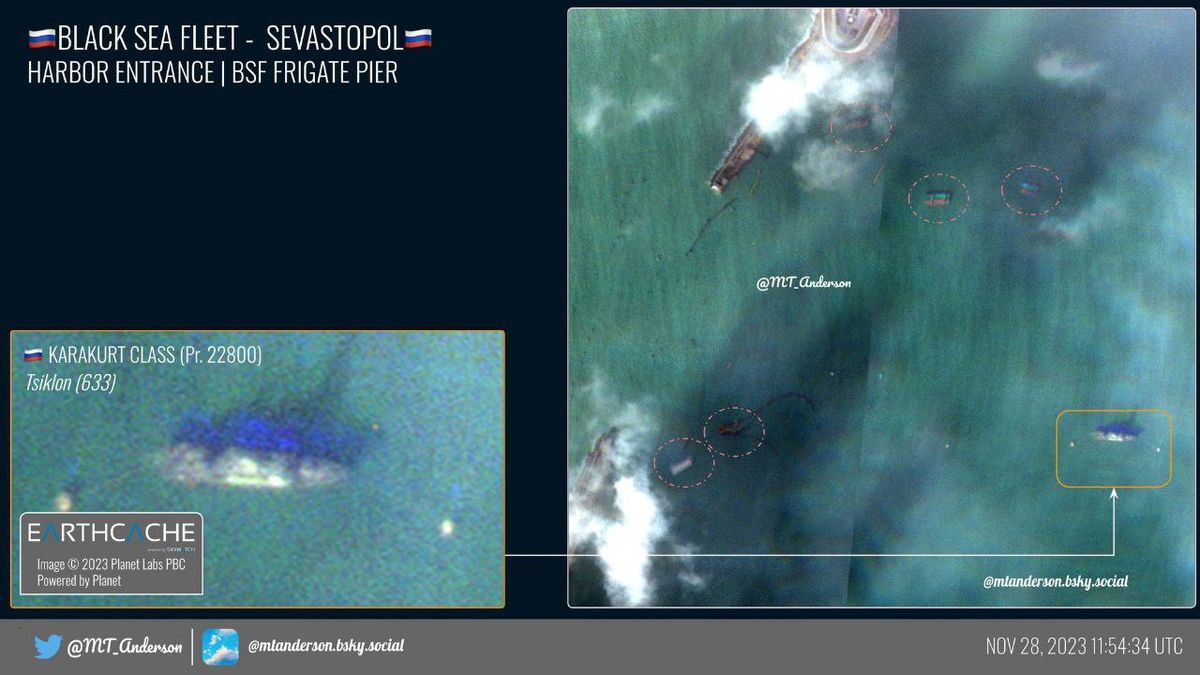Click the bsky.social watermark on satellite image

pos(1055,581)
